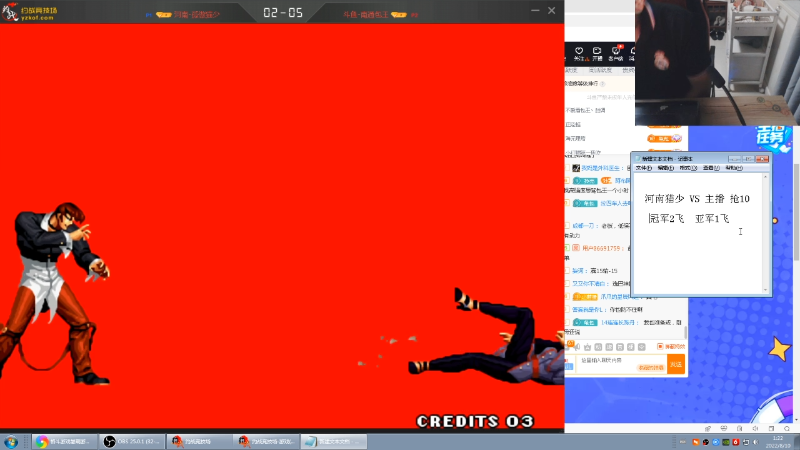Click the start-broadcast camera icon
Image resolution: width=800 pixels, height=450 pixels.
[x=597, y=53]
